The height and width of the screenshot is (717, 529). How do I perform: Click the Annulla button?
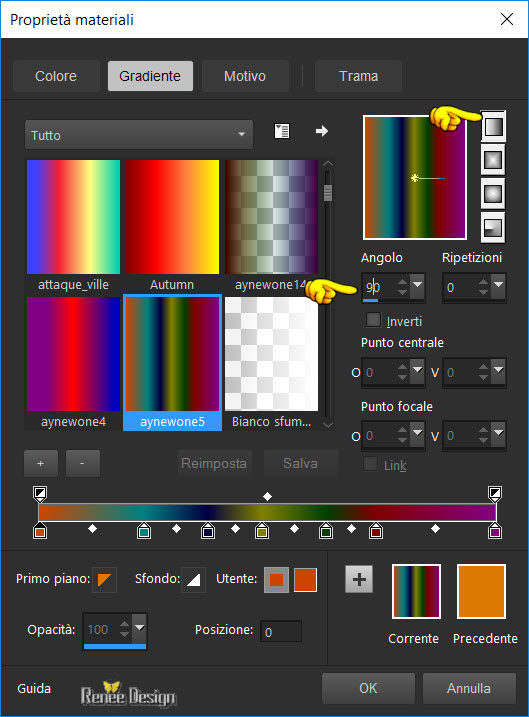(x=469, y=688)
